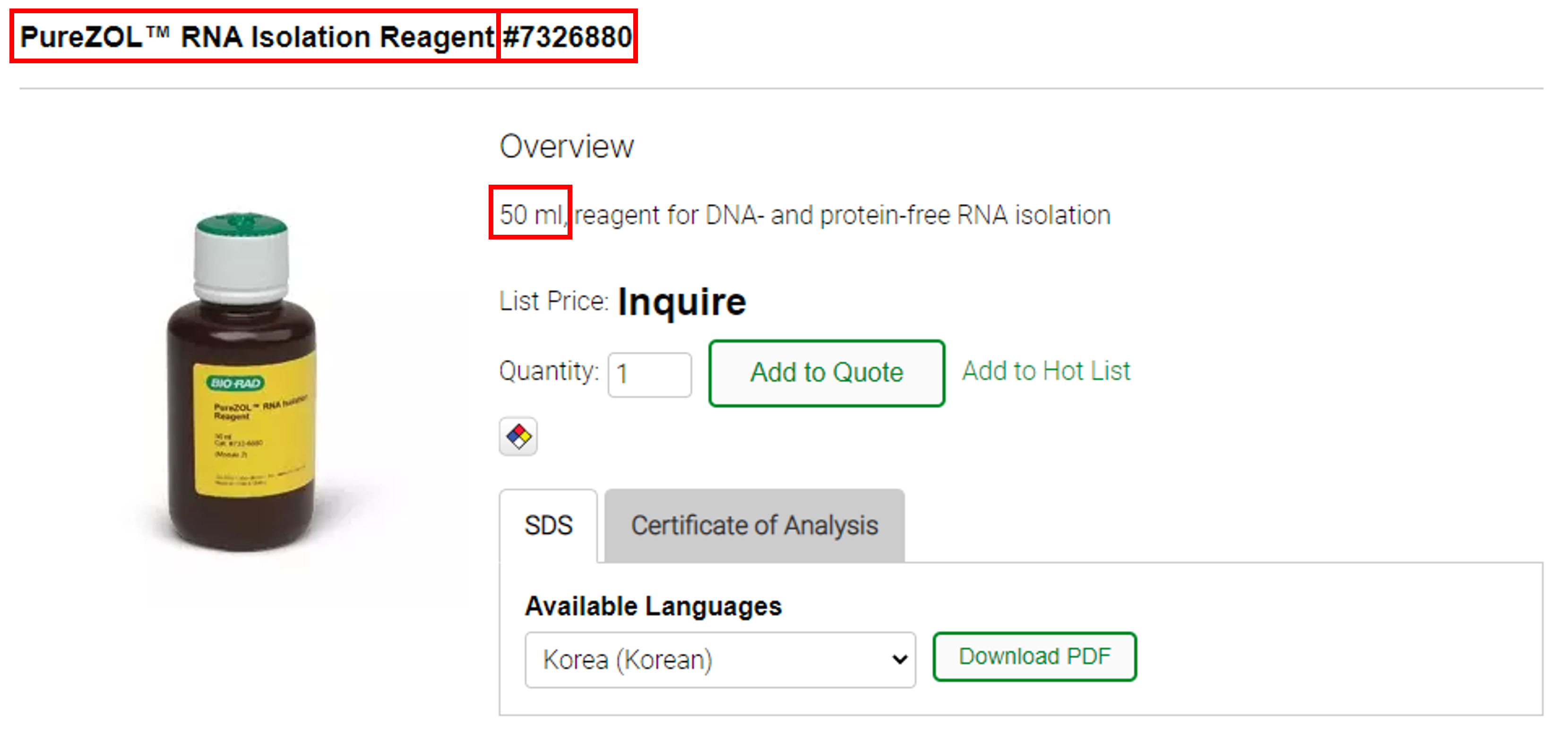Click the Inquire list price text
The image size is (1568, 742).
tap(682, 302)
